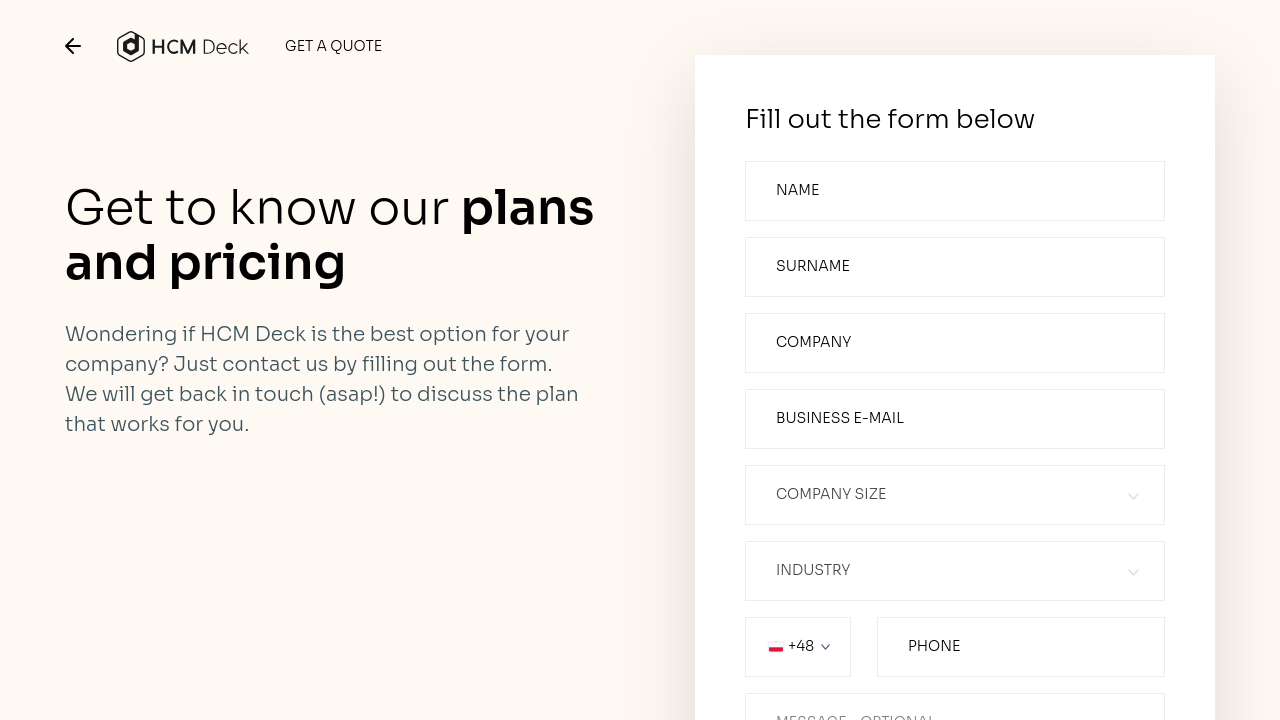This screenshot has width=1280, height=720.
Task: Click the Company Size chevron arrow
Action: coord(1133,496)
